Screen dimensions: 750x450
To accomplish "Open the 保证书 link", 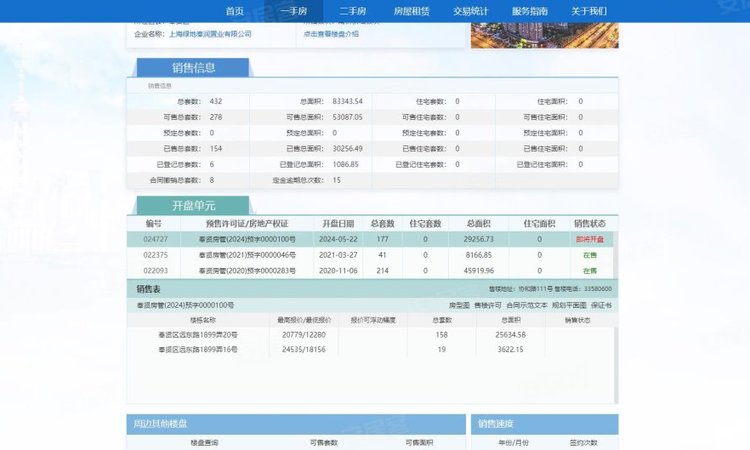I will [x=601, y=305].
